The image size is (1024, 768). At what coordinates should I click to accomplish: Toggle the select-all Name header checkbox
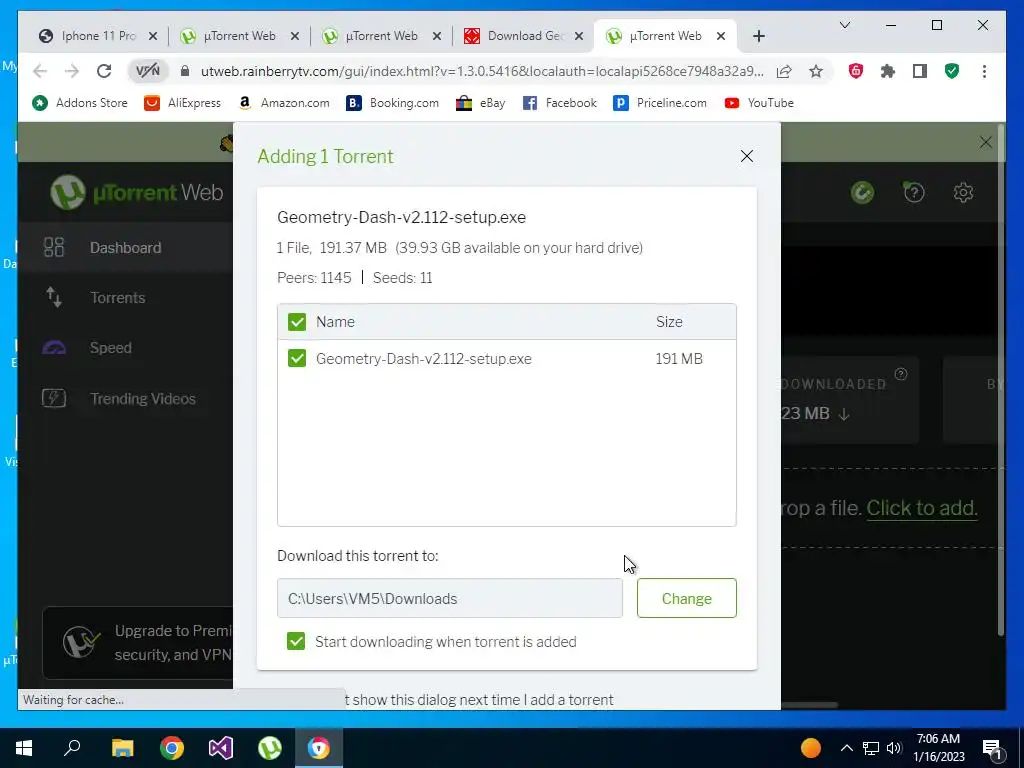[296, 322]
